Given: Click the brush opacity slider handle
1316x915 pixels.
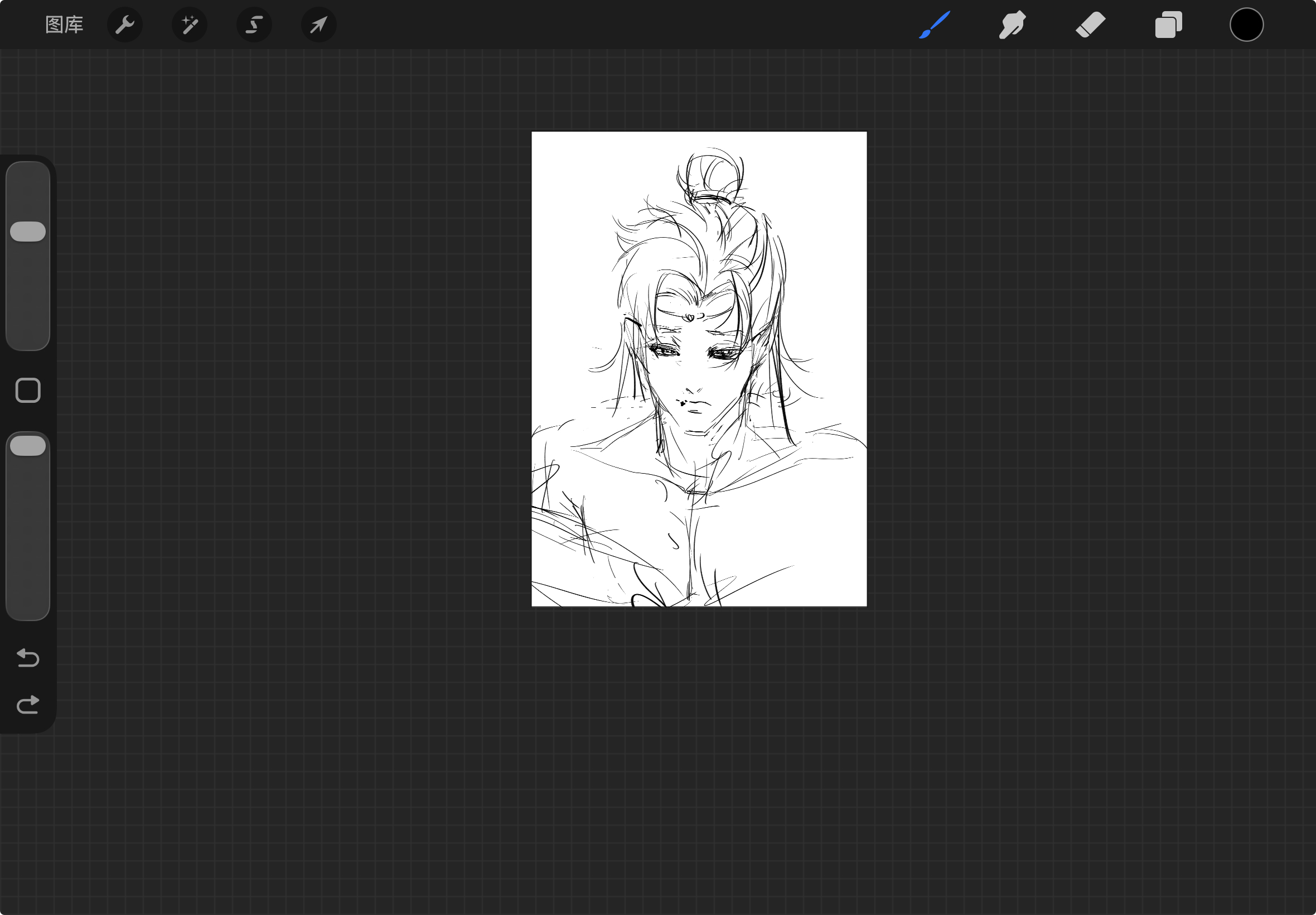Looking at the screenshot, I should [28, 446].
